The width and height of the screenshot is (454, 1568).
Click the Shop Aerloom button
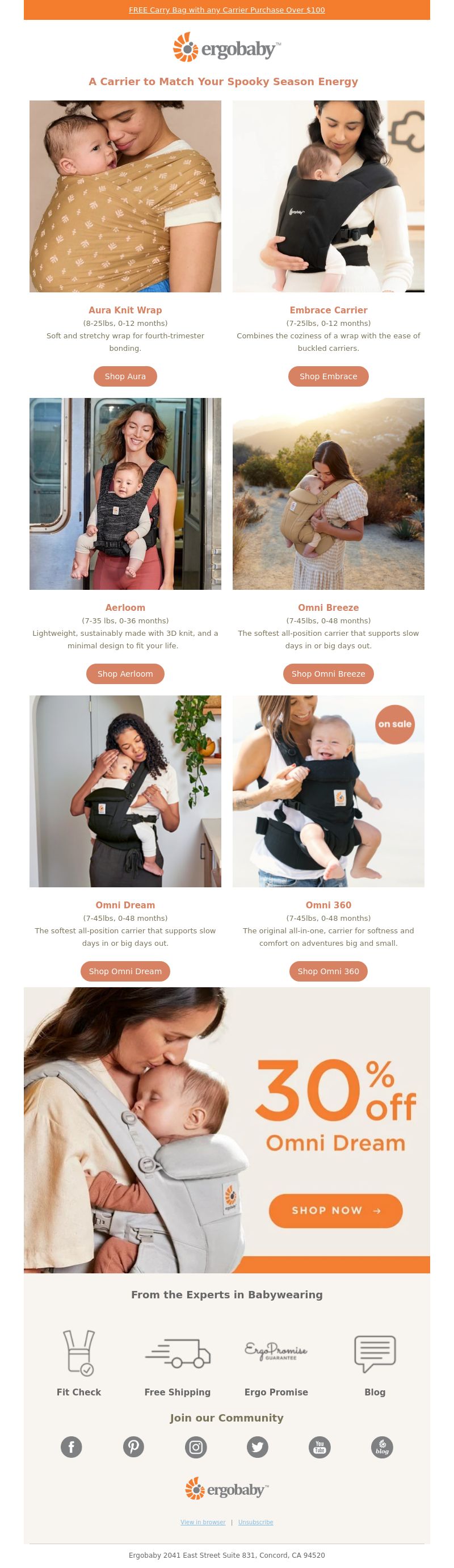[x=125, y=674]
